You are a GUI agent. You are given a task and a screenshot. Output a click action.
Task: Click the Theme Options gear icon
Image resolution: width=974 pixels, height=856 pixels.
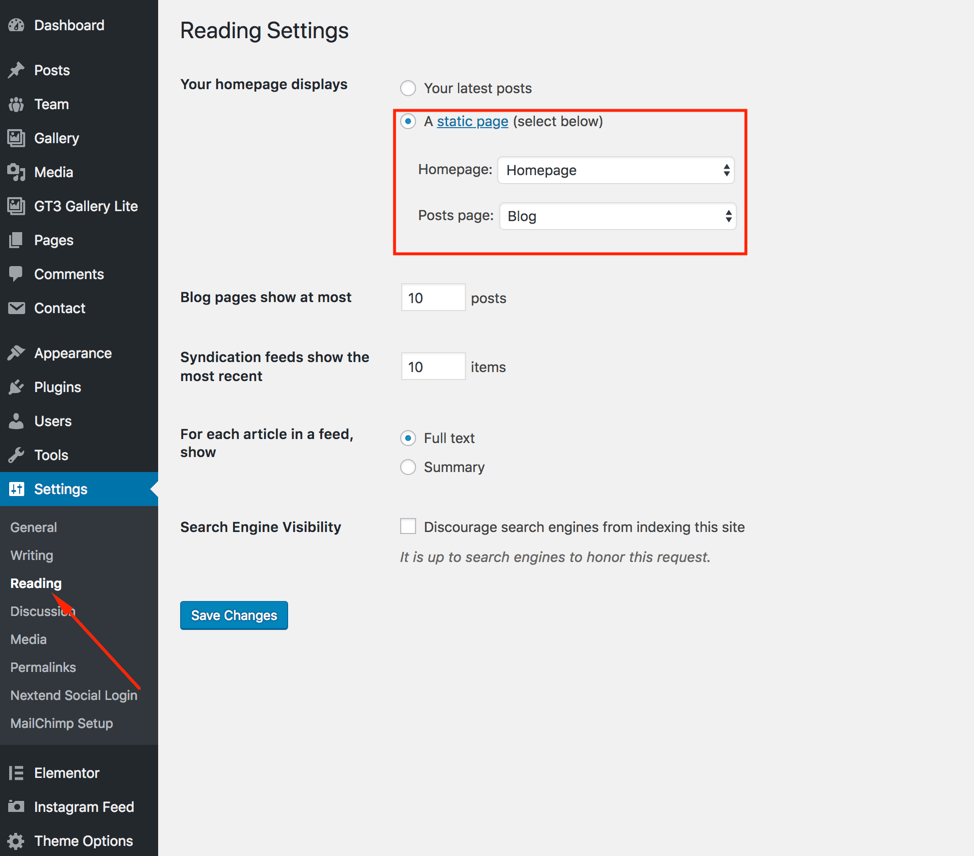(x=16, y=841)
